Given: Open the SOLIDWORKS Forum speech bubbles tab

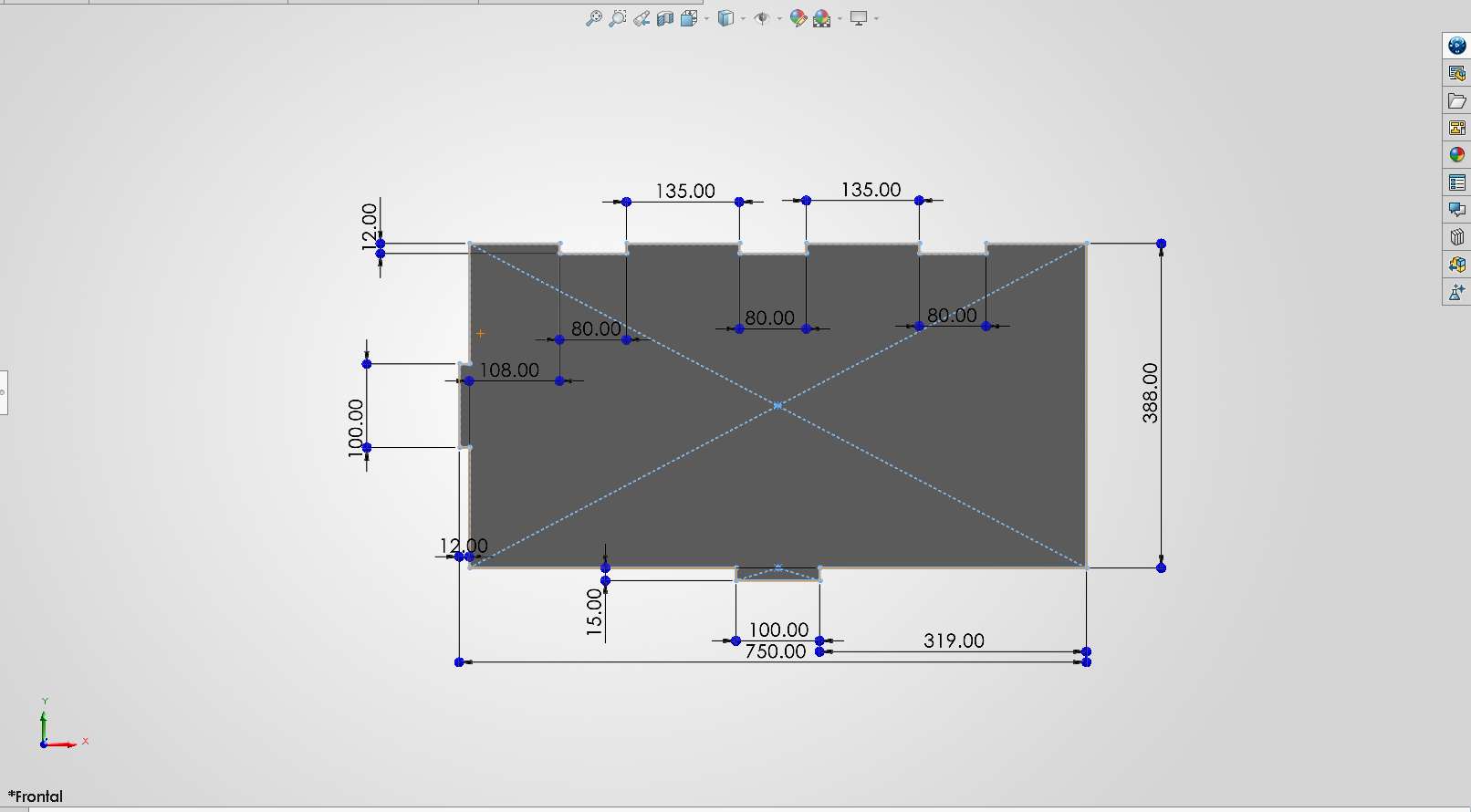Looking at the screenshot, I should pos(1457,210).
